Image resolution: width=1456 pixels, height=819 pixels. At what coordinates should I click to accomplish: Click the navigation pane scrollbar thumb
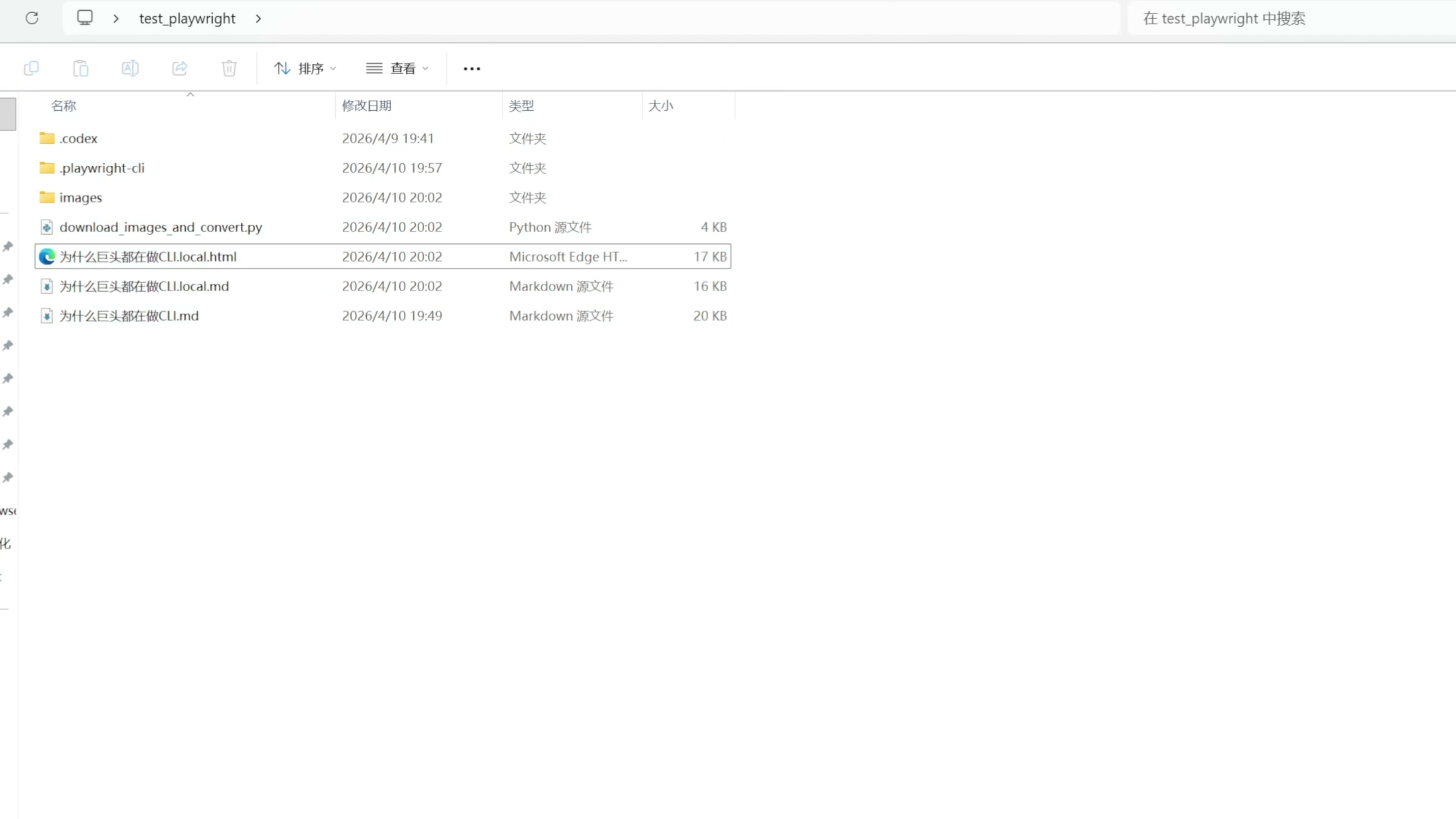click(8, 114)
